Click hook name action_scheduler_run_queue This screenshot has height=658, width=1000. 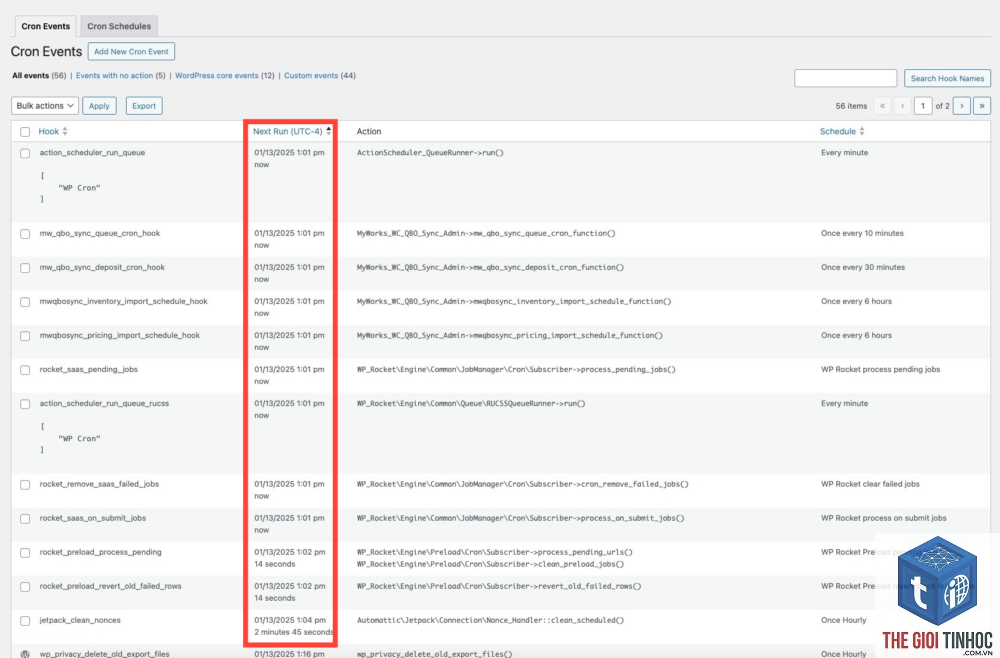[x=92, y=152]
